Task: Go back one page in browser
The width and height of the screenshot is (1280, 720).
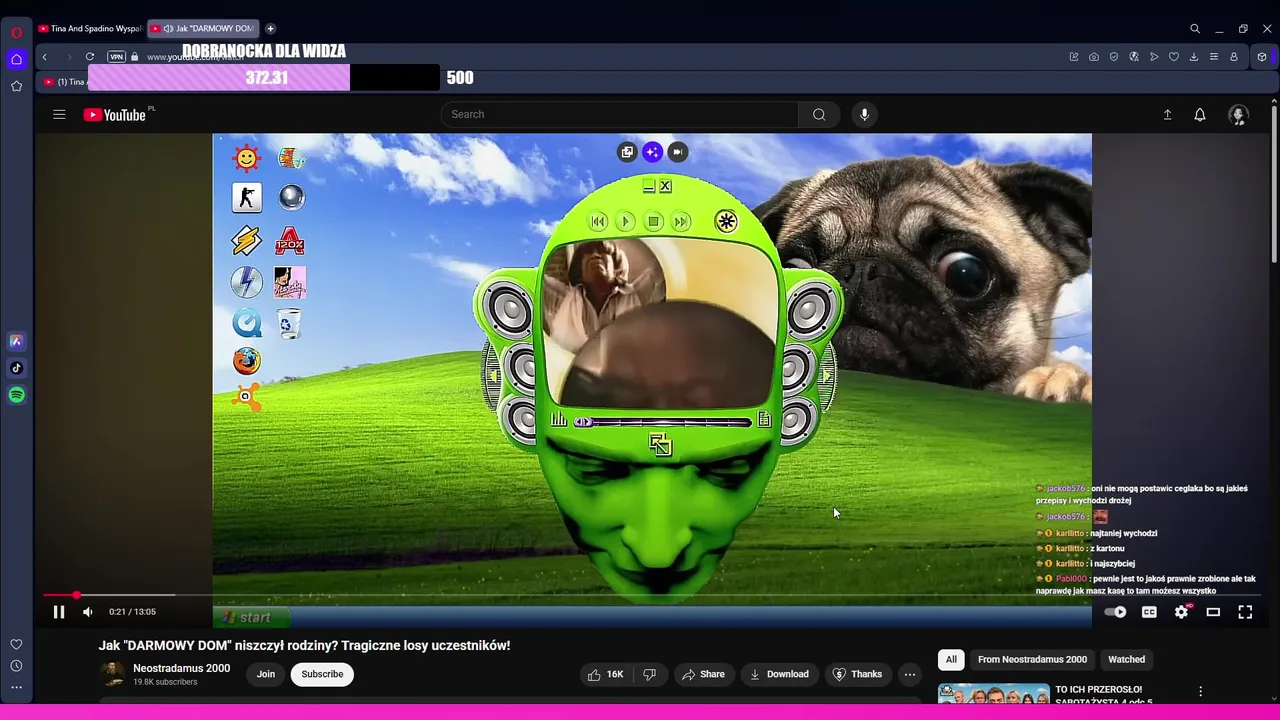Action: (x=45, y=57)
